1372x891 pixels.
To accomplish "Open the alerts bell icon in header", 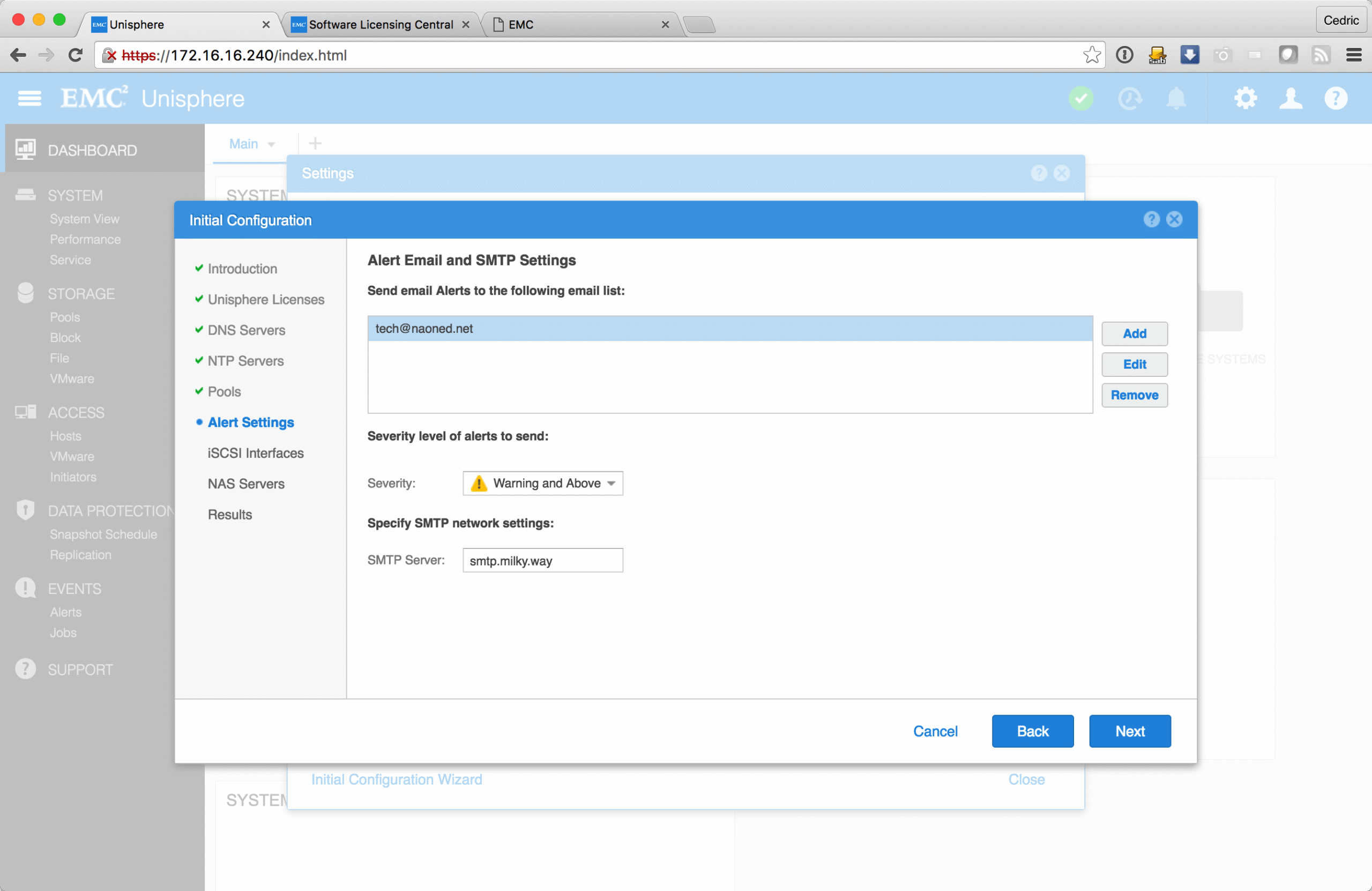I will (x=1176, y=99).
